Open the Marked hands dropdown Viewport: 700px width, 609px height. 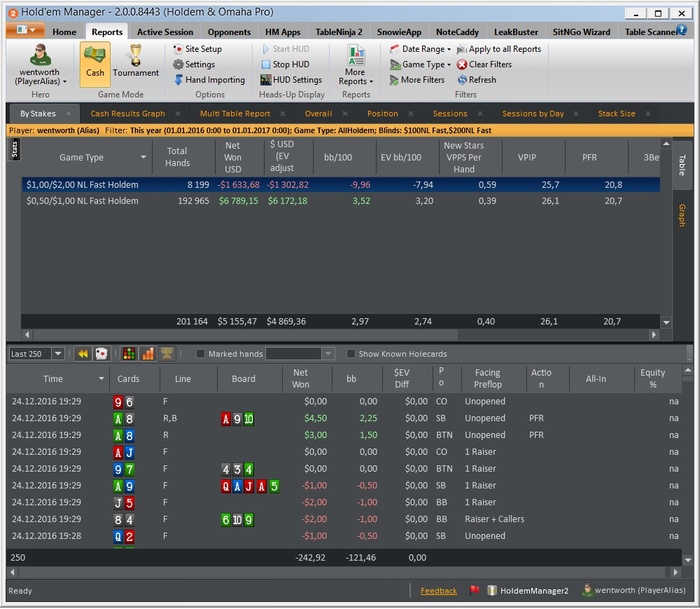pos(328,354)
